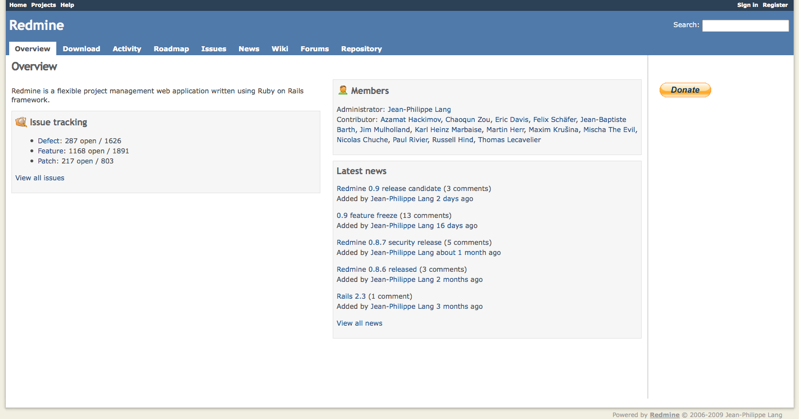Screen dimensions: 799x419
Task: Open the Issues tab
Action: pyautogui.click(x=214, y=49)
